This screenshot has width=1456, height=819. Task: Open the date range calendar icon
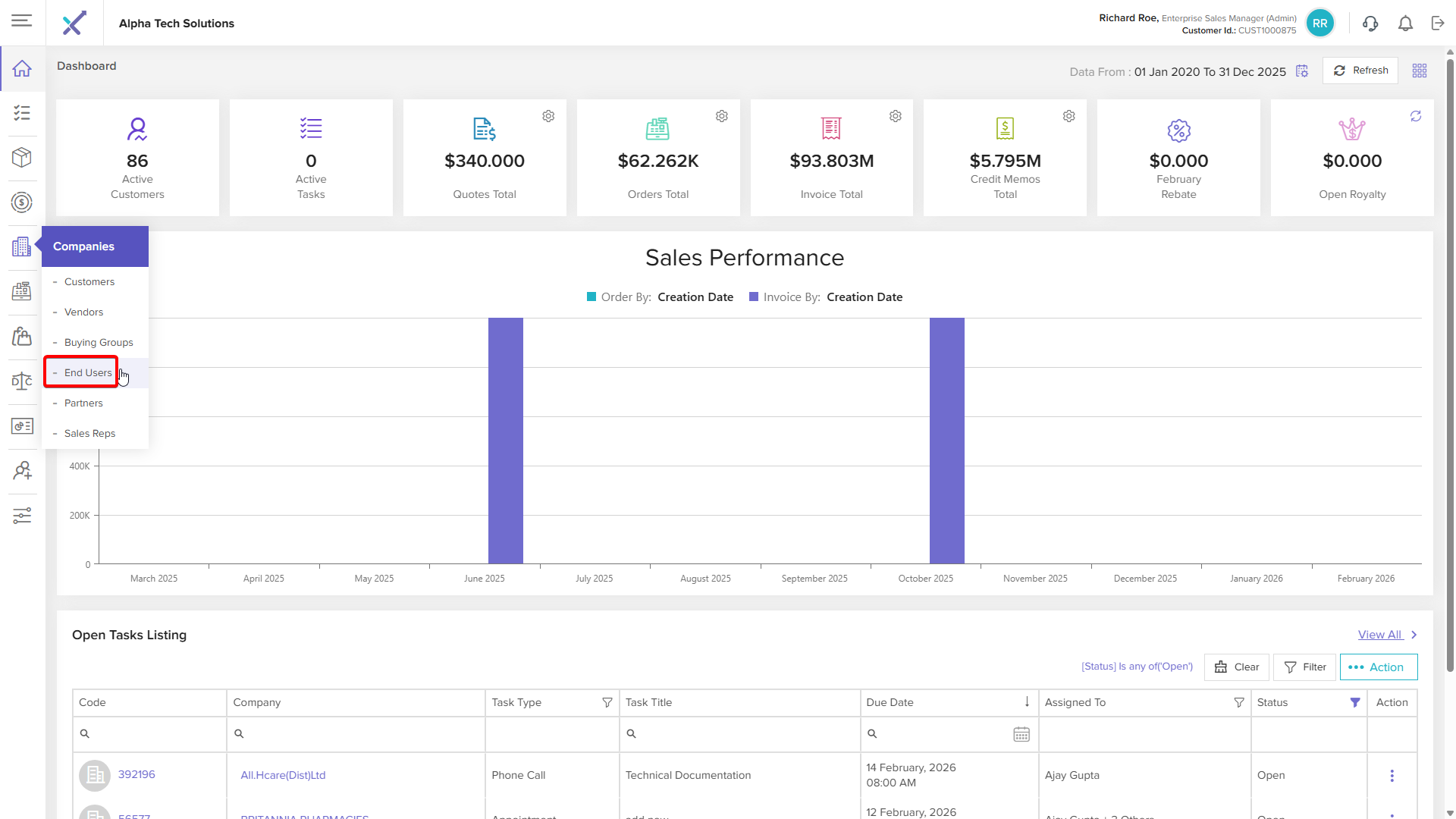(1302, 71)
